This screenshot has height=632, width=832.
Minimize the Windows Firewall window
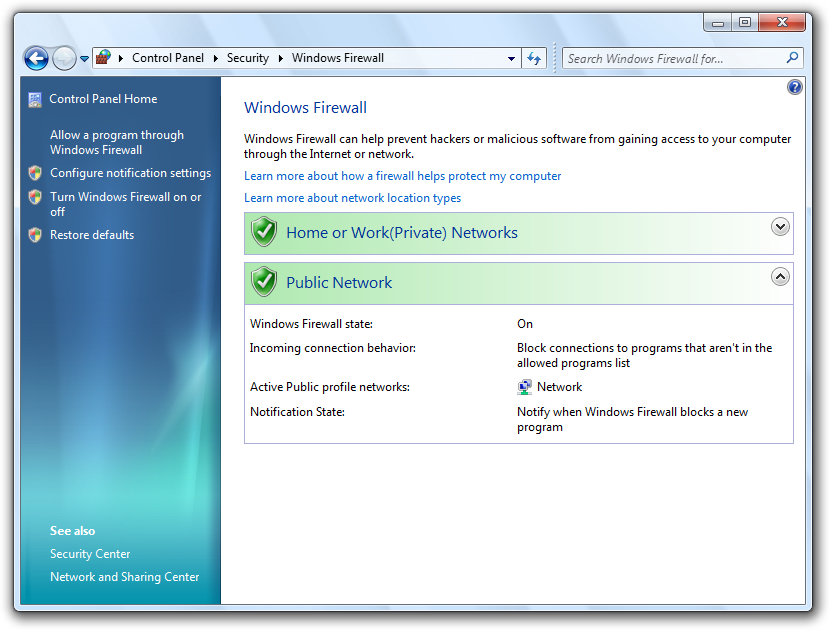click(x=717, y=22)
